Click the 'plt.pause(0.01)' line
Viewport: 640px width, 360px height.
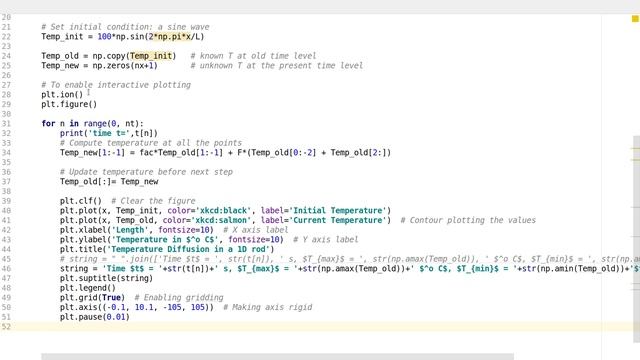pyautogui.click(x=95, y=317)
